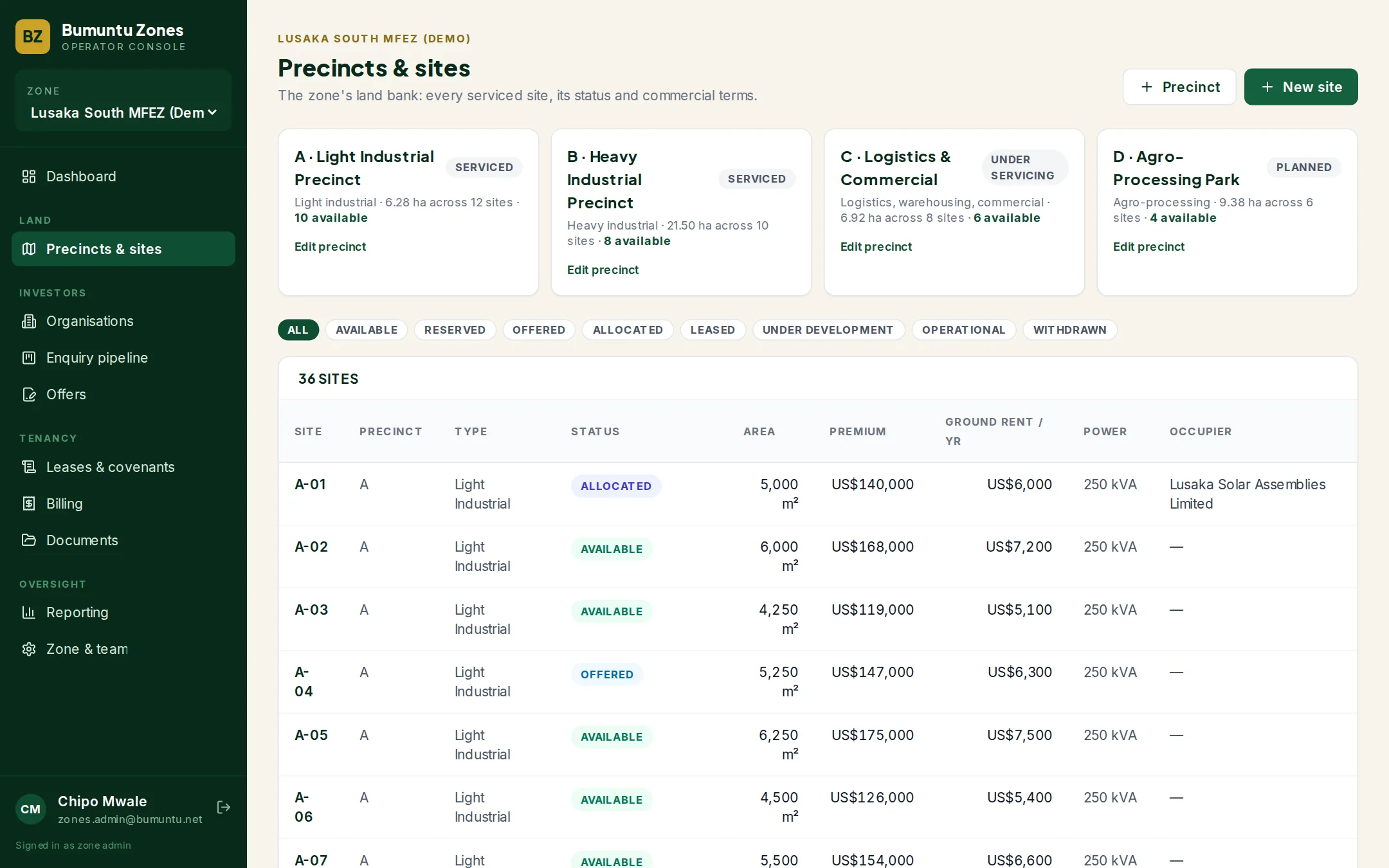Filter sites by UNDER DEVELOPMENT
The width and height of the screenshot is (1389, 868).
click(828, 330)
